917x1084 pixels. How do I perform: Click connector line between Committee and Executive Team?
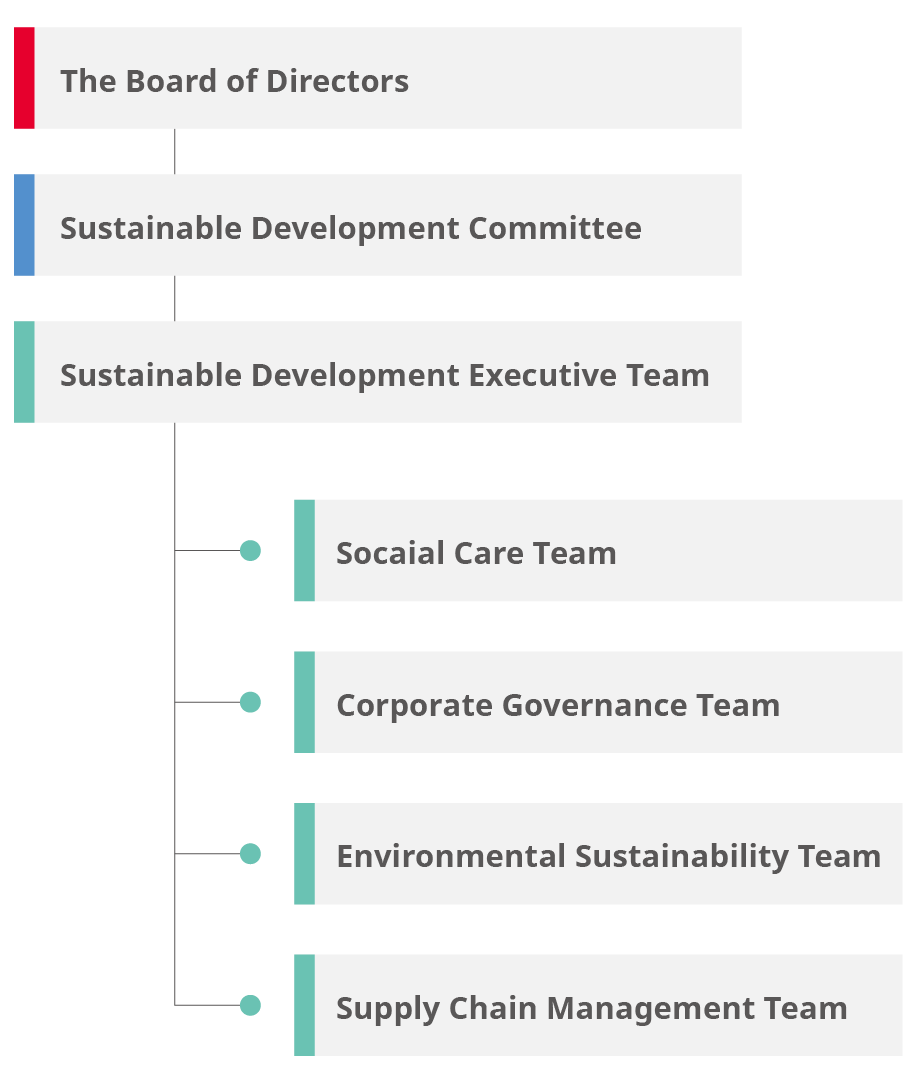(174, 299)
